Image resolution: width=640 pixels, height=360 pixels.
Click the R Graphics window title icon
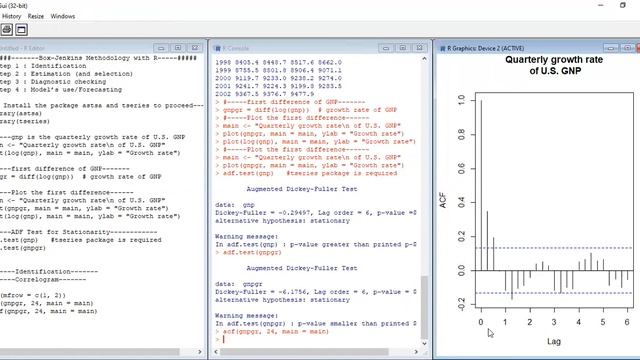pos(442,48)
